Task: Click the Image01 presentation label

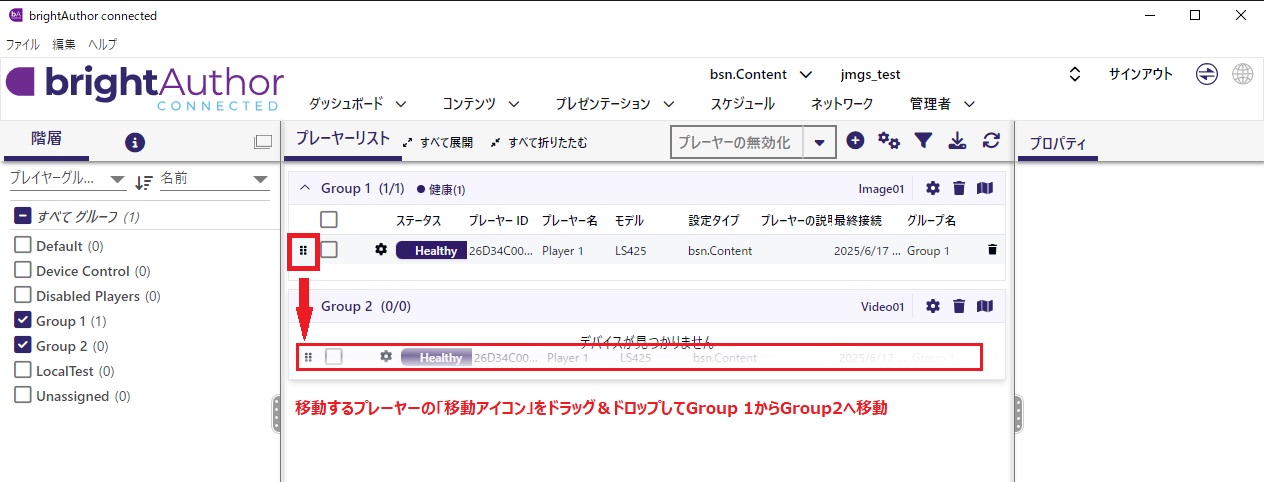Action: 881,188
